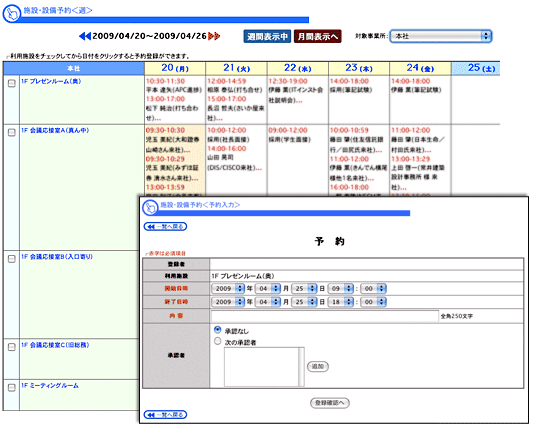The width and height of the screenshot is (550, 435).
Task: Open end date day dropdown 25
Action: tap(304, 302)
